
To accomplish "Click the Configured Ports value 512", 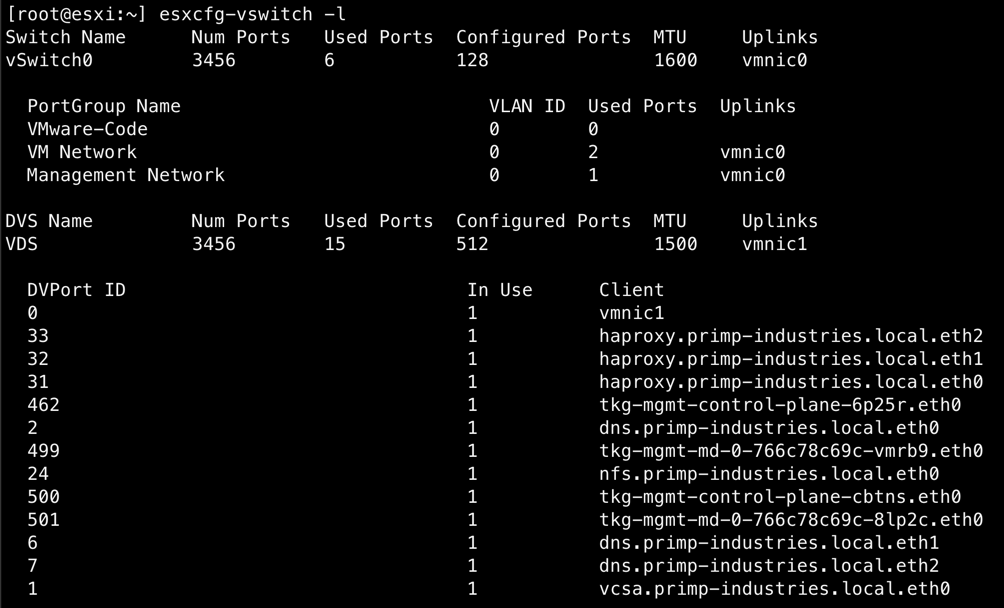I will (473, 244).
